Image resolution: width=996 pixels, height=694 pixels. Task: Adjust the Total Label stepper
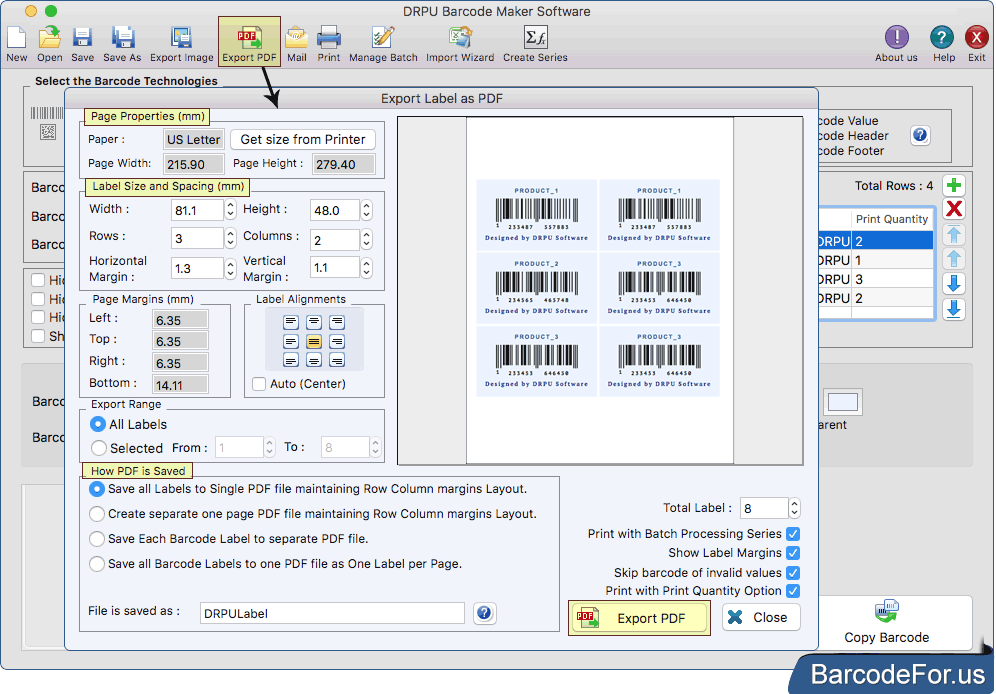coord(794,508)
